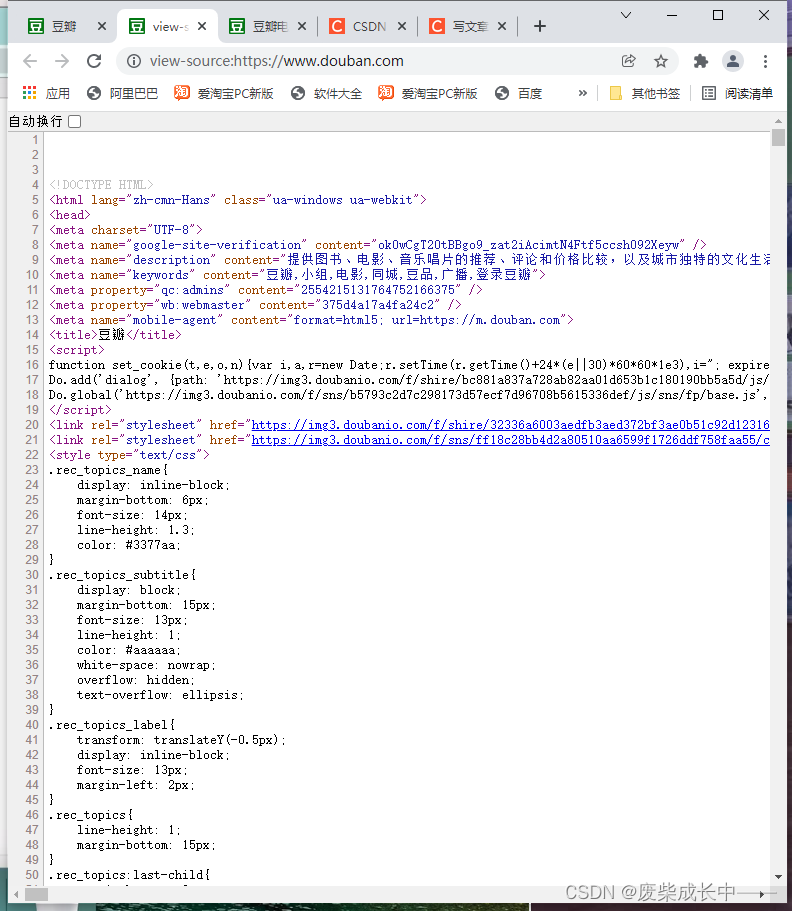Image resolution: width=792 pixels, height=911 pixels.
Task: Click the meta mobile-agent line
Action: pos(311,320)
